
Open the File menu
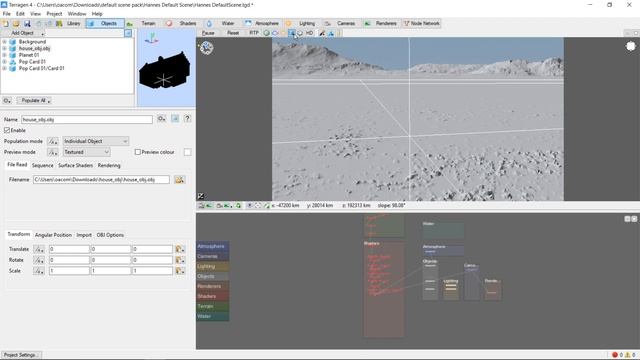[x=7, y=14]
